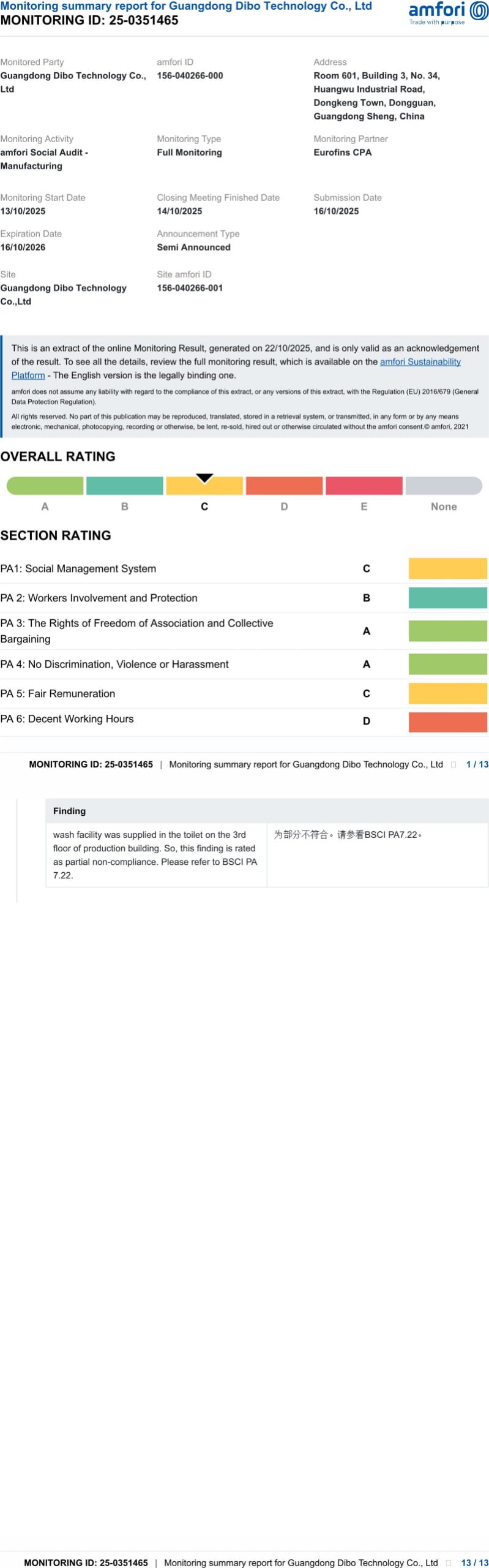
Task: Select the grey None rating bar segment
Action: (x=444, y=486)
